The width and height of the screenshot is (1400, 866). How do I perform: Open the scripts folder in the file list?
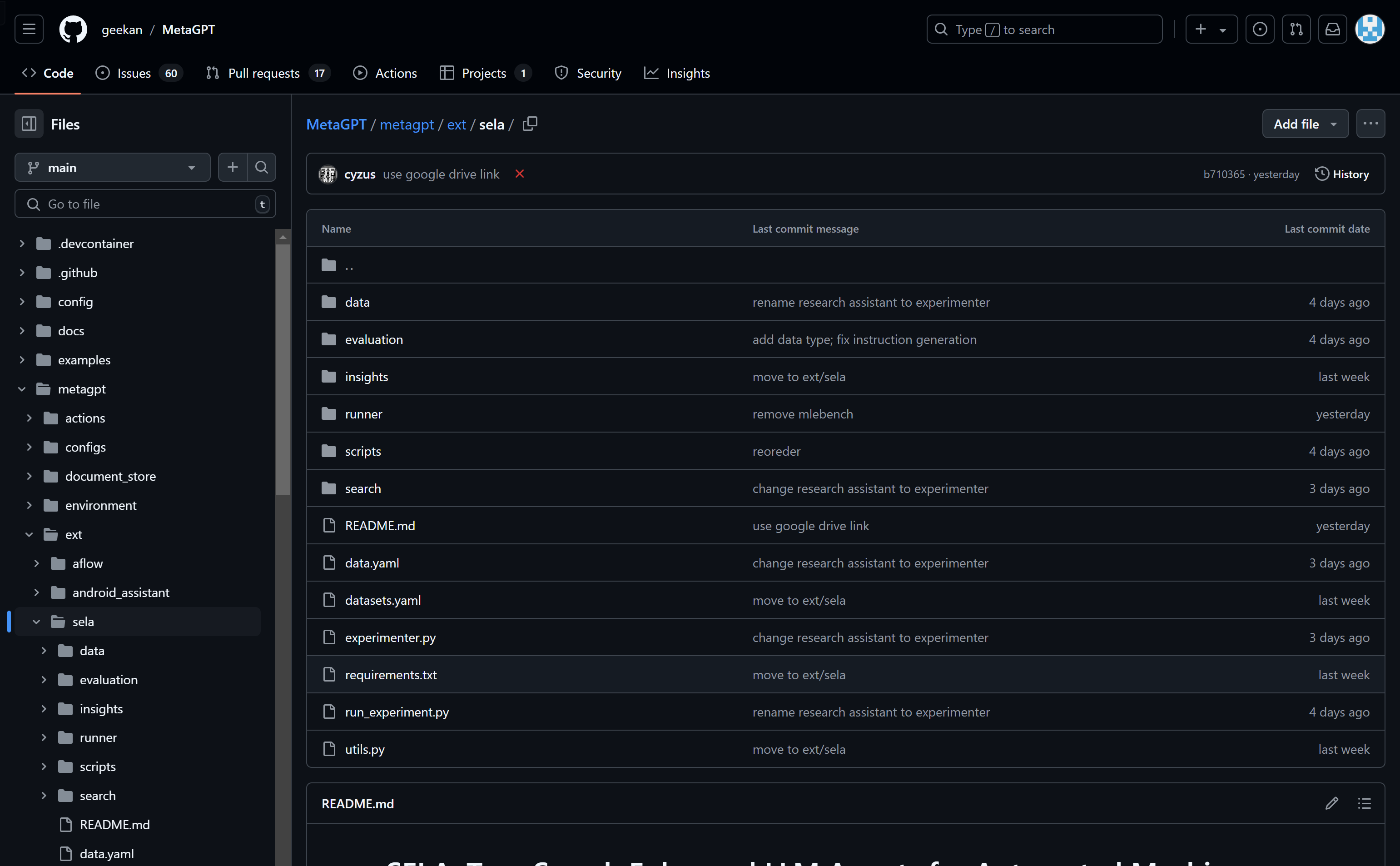(x=363, y=451)
